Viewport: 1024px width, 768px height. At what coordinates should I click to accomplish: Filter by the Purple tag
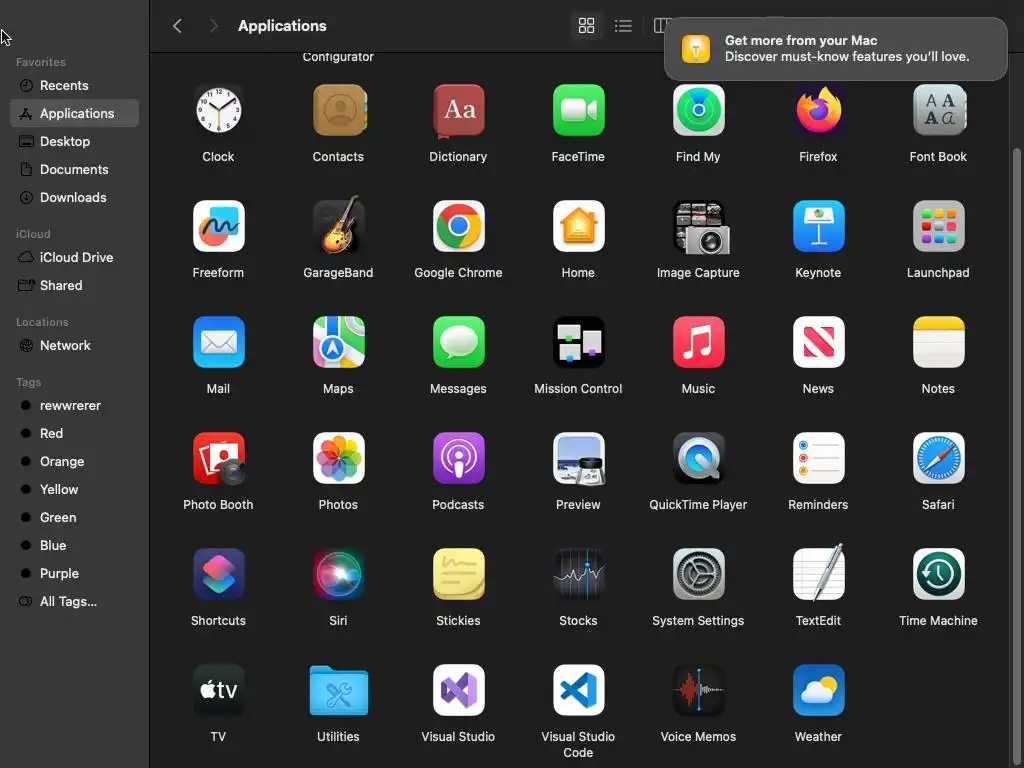tap(74, 573)
